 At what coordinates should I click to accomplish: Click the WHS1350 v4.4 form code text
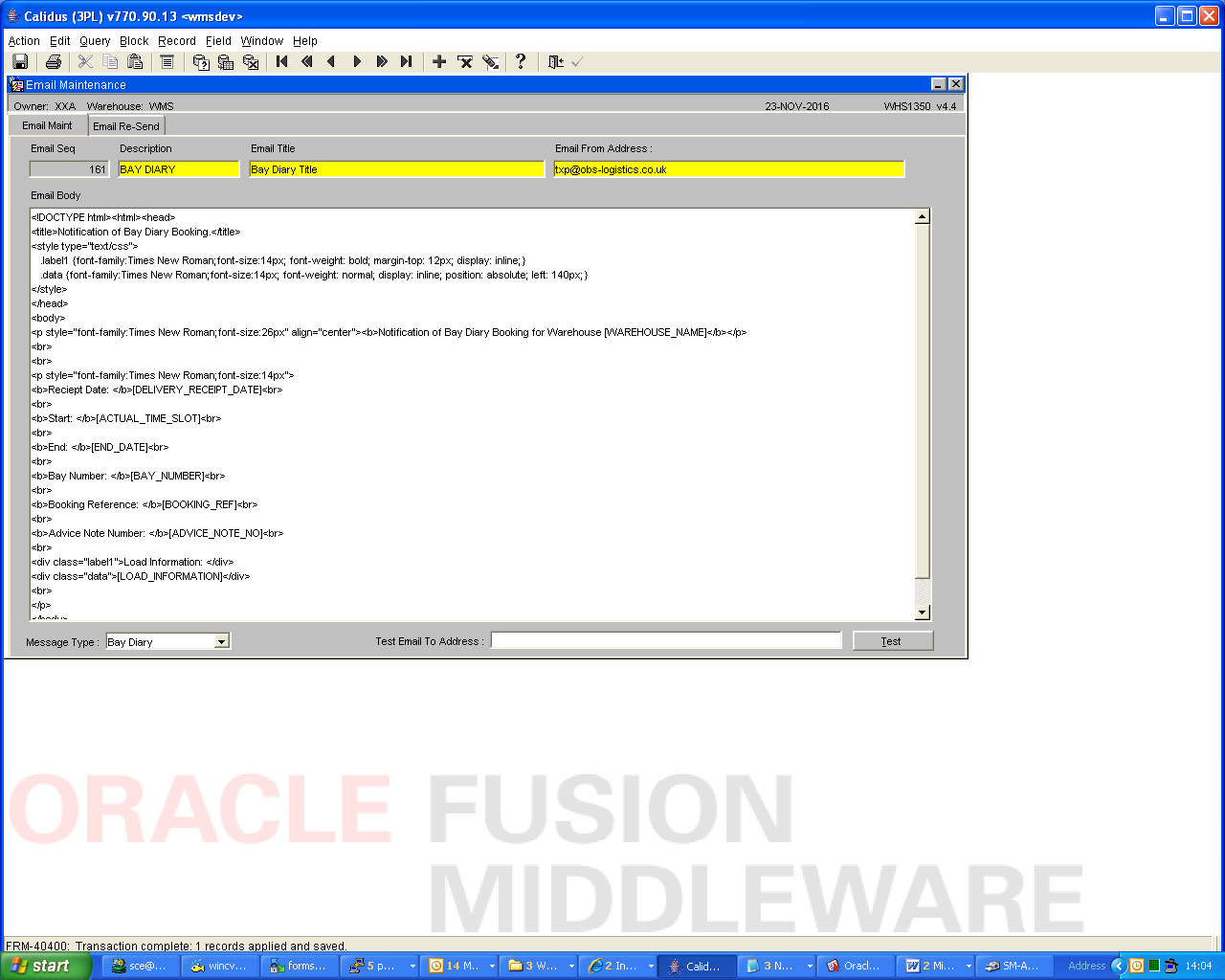(920, 106)
